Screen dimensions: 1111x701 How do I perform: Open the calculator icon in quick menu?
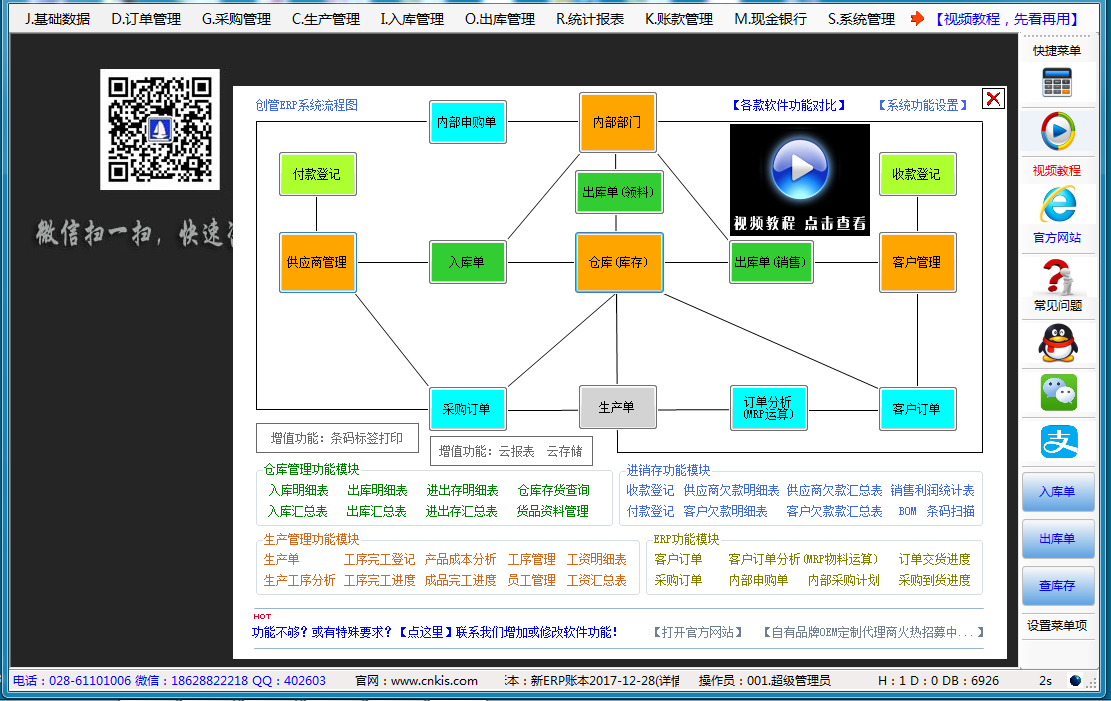click(x=1057, y=82)
